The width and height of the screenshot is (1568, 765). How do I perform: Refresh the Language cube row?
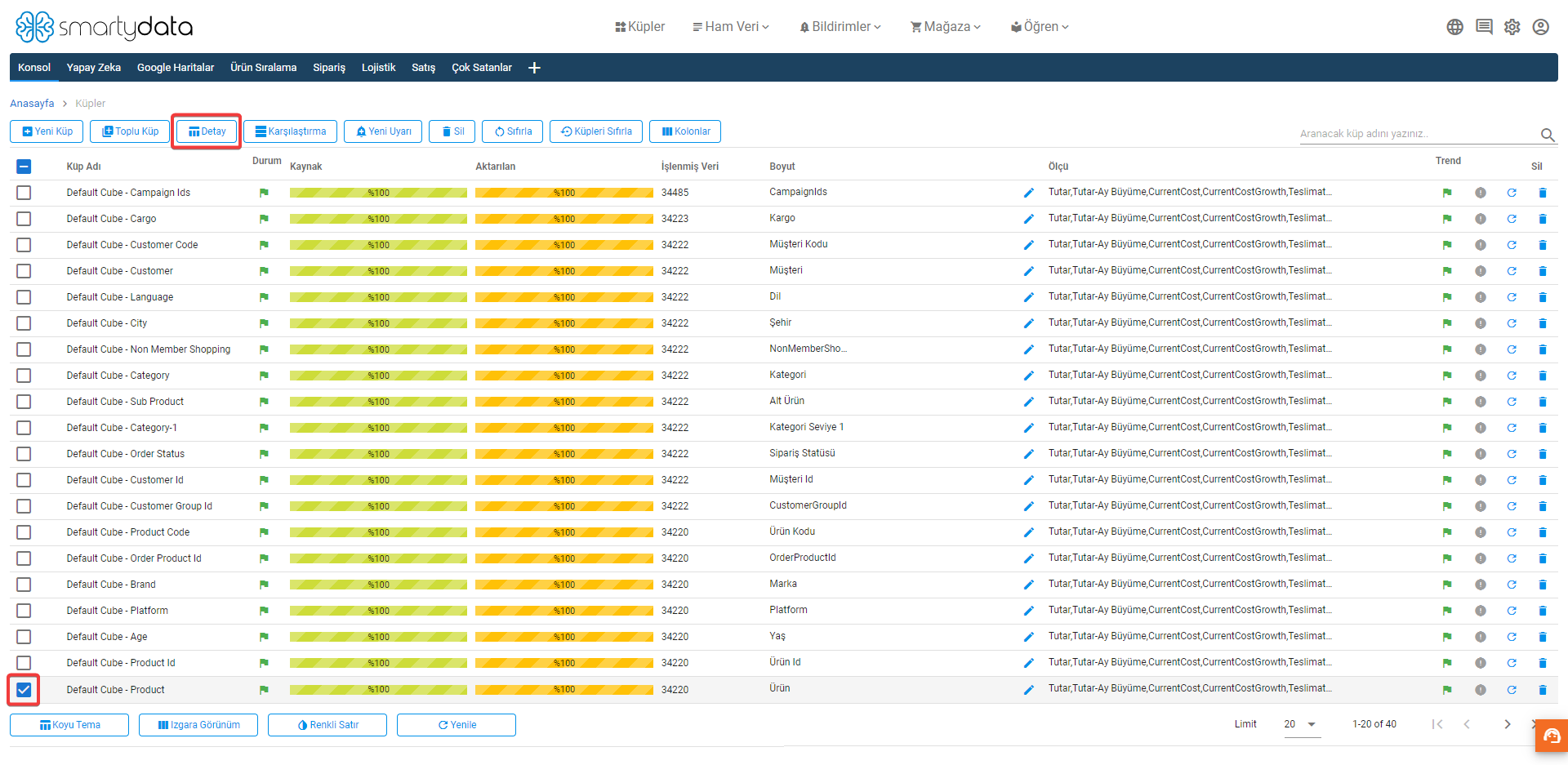[1512, 297]
